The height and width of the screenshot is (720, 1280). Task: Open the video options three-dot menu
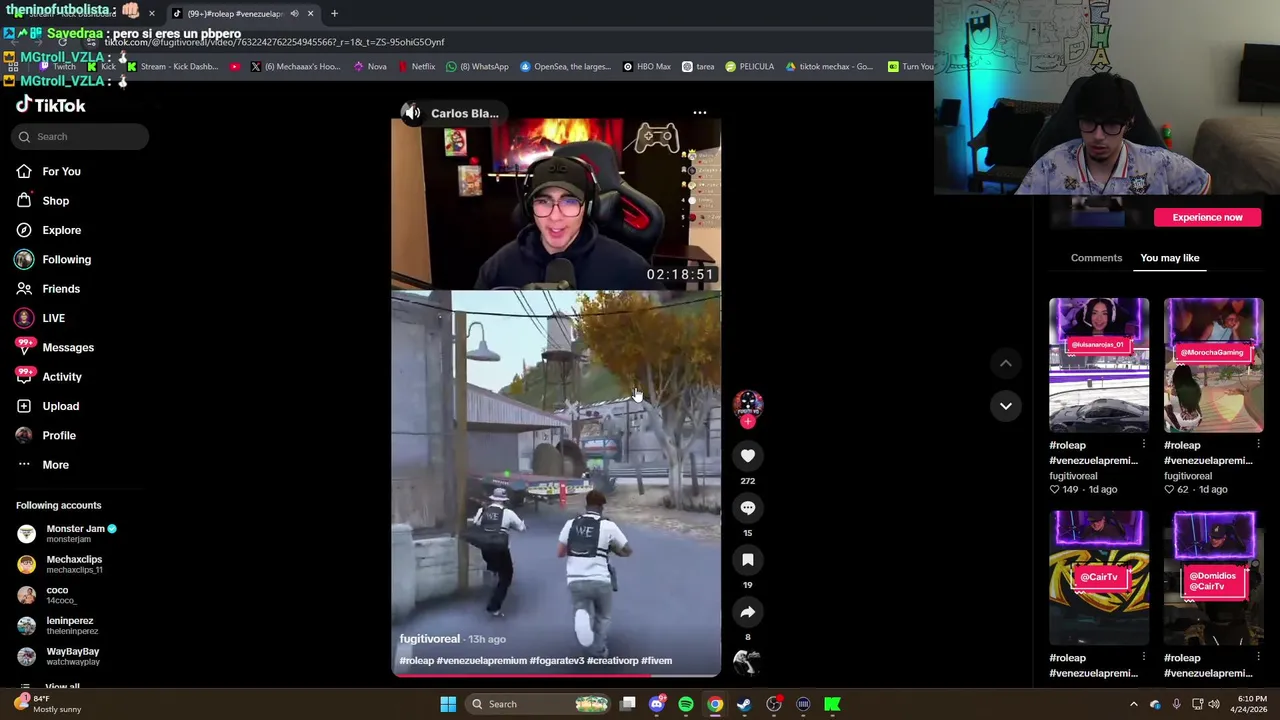click(700, 113)
